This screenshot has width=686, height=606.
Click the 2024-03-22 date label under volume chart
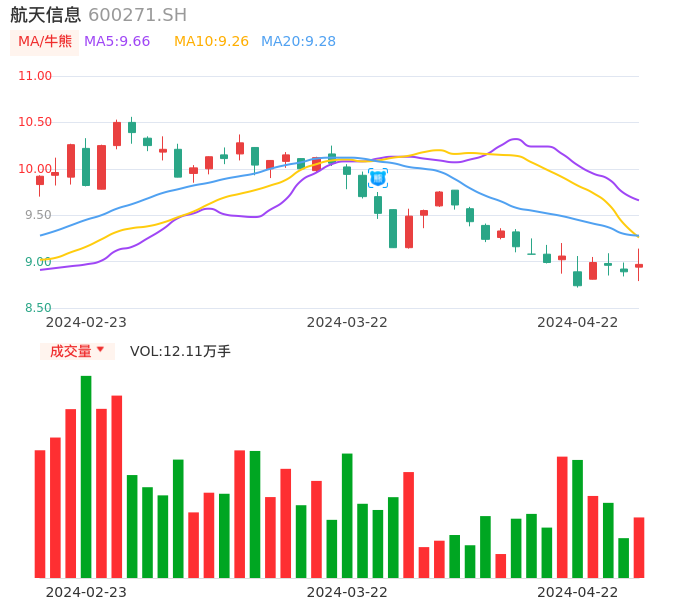(347, 591)
